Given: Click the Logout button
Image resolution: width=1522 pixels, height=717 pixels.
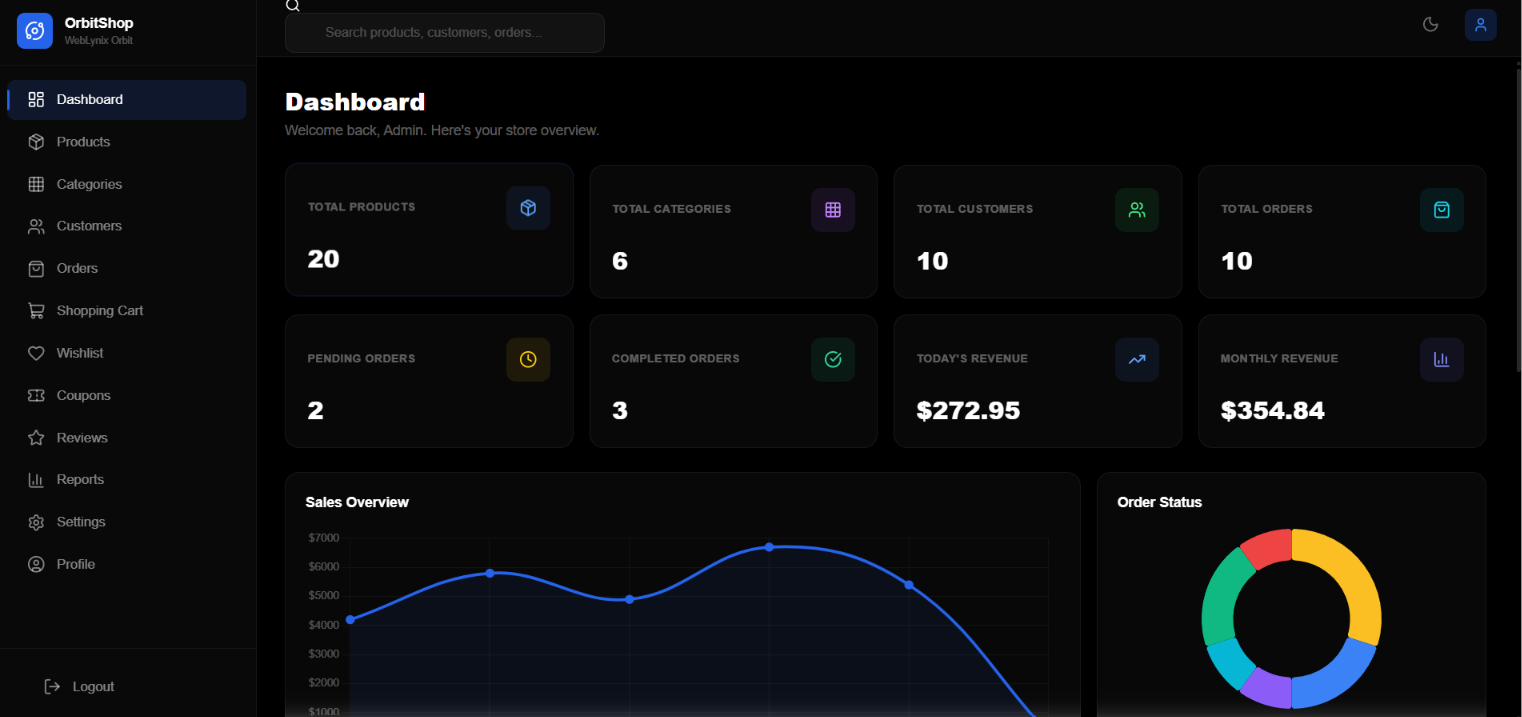Looking at the screenshot, I should tap(80, 687).
